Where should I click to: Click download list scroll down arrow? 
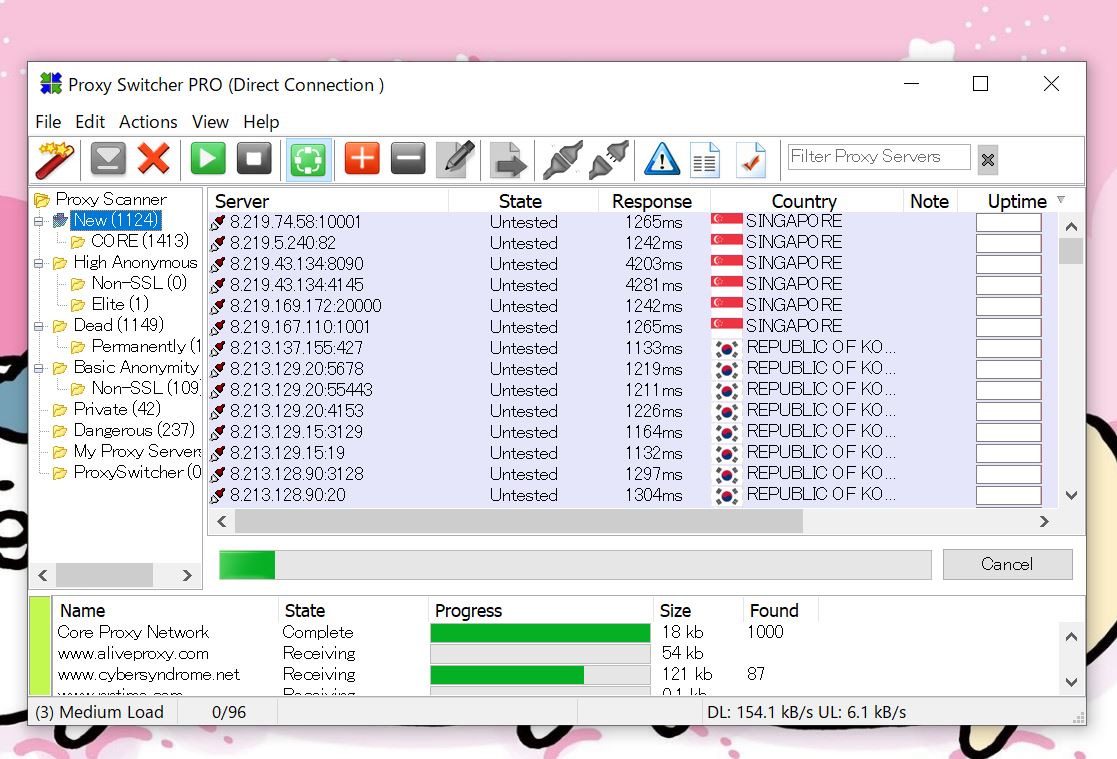pyautogui.click(x=1071, y=682)
